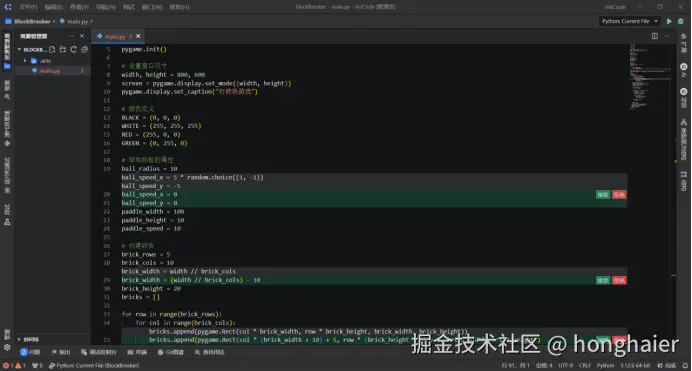
Task: Close the main.py editor tab
Action: click(138, 36)
